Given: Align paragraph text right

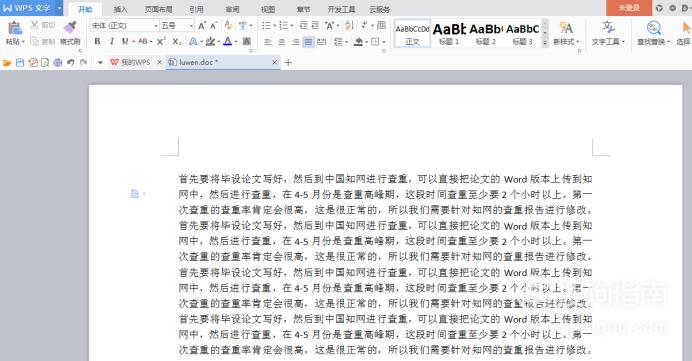Looking at the screenshot, I should (x=295, y=42).
